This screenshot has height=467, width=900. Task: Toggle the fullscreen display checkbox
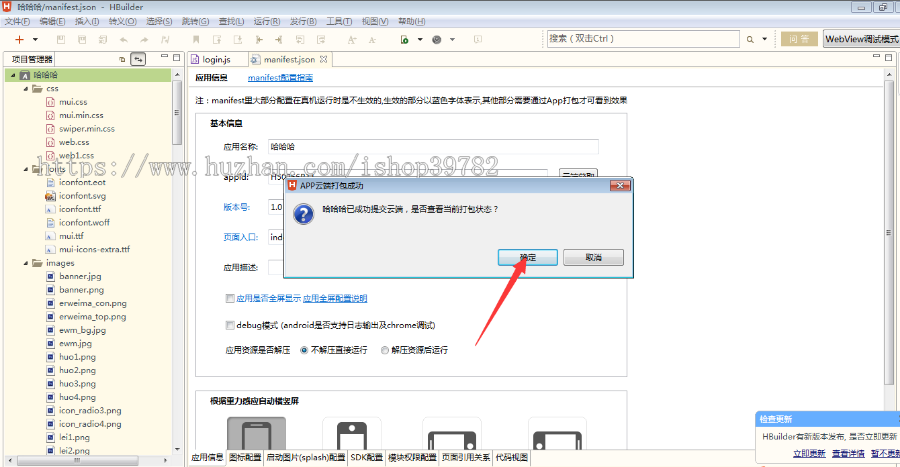tap(230, 298)
